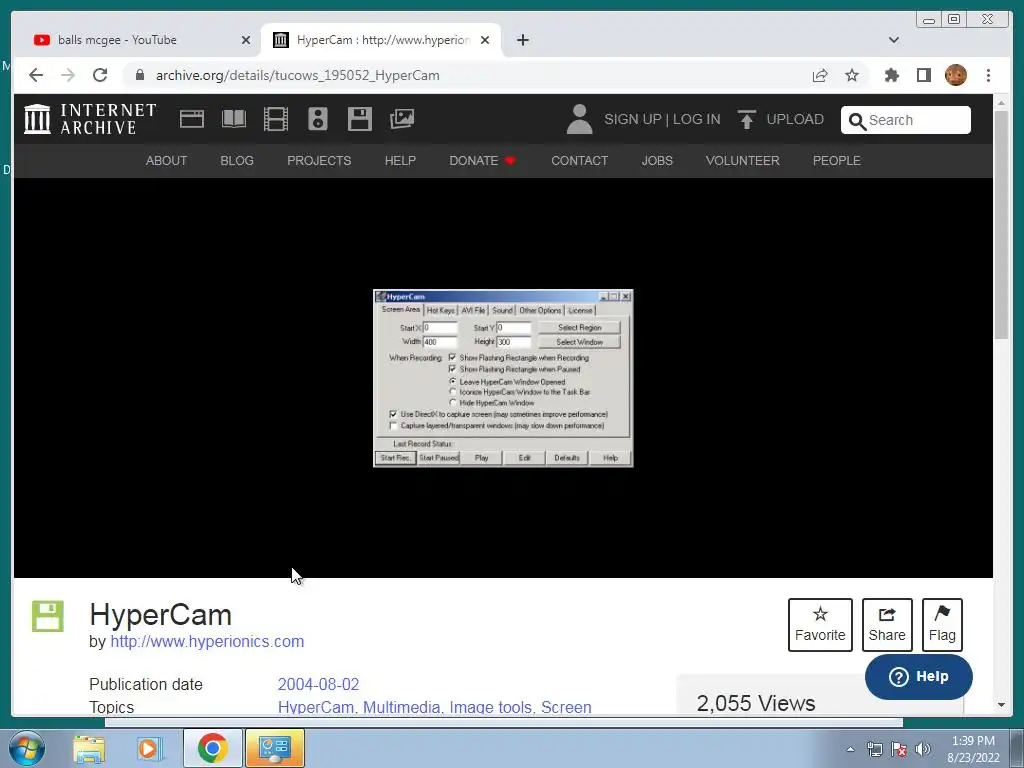This screenshot has height=768, width=1024.
Task: Select the HyperCam archive tab
Action: [381, 40]
